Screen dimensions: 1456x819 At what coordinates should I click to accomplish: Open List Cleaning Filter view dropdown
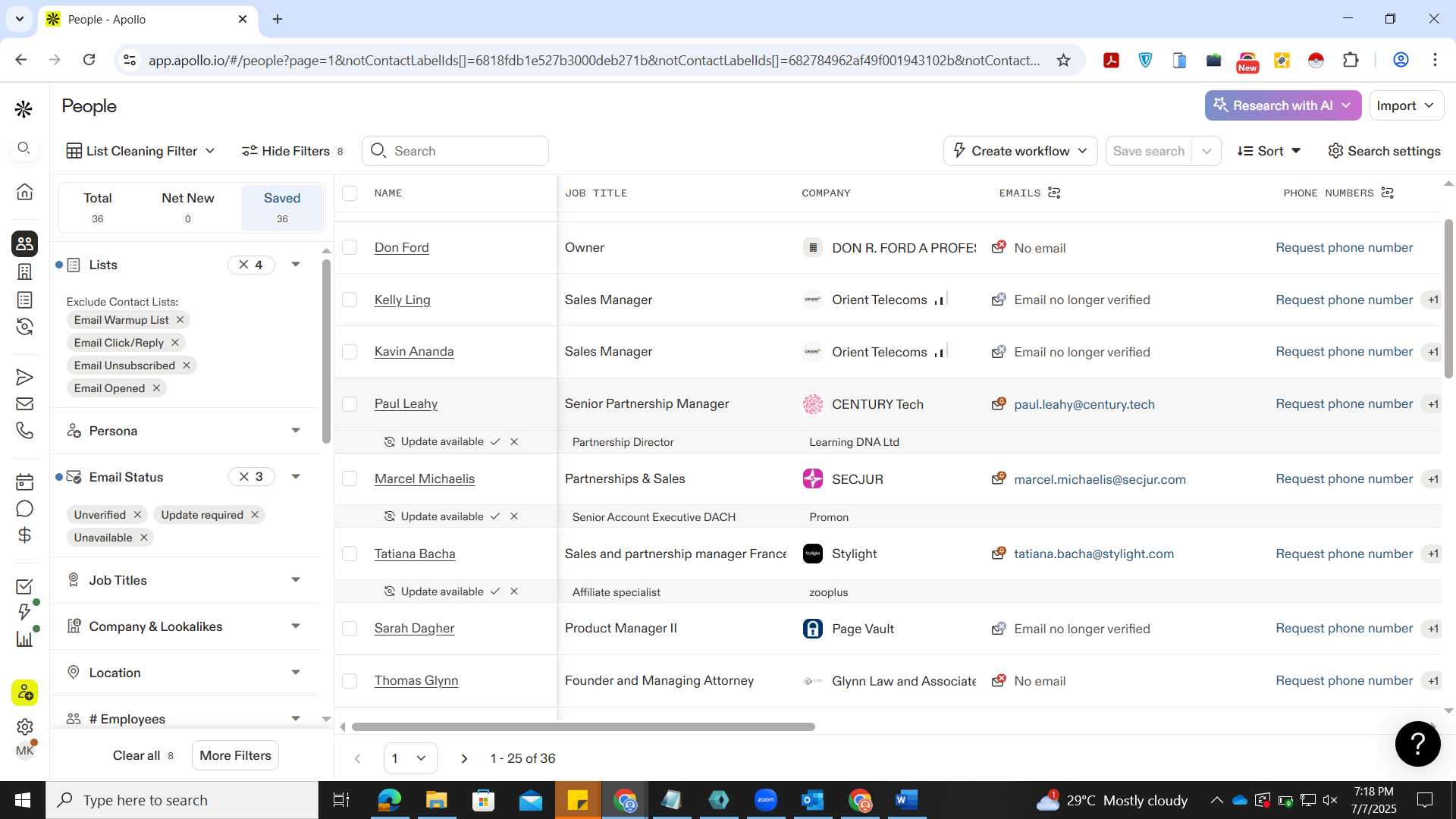141,151
